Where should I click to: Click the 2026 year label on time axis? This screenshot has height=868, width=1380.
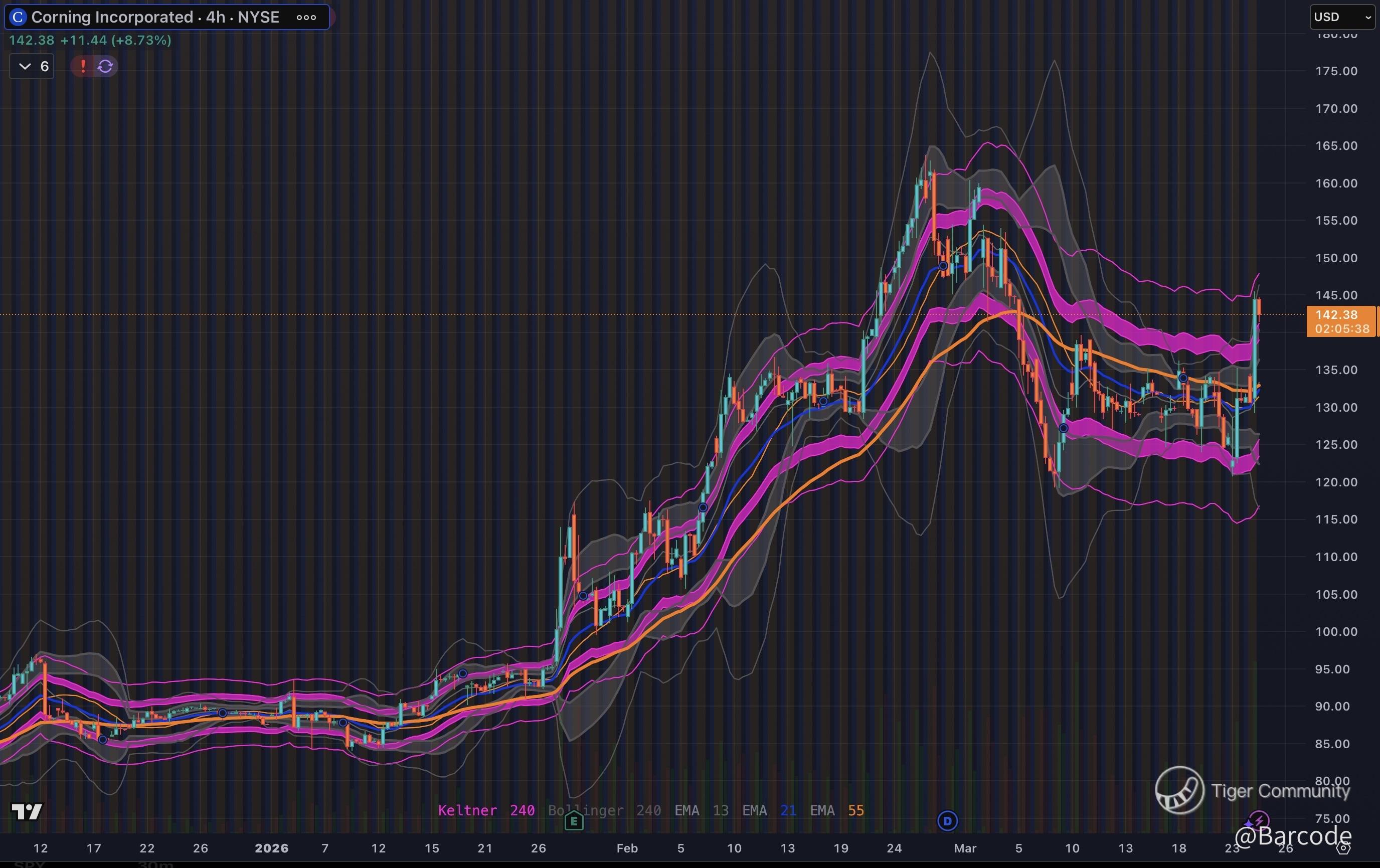(271, 848)
